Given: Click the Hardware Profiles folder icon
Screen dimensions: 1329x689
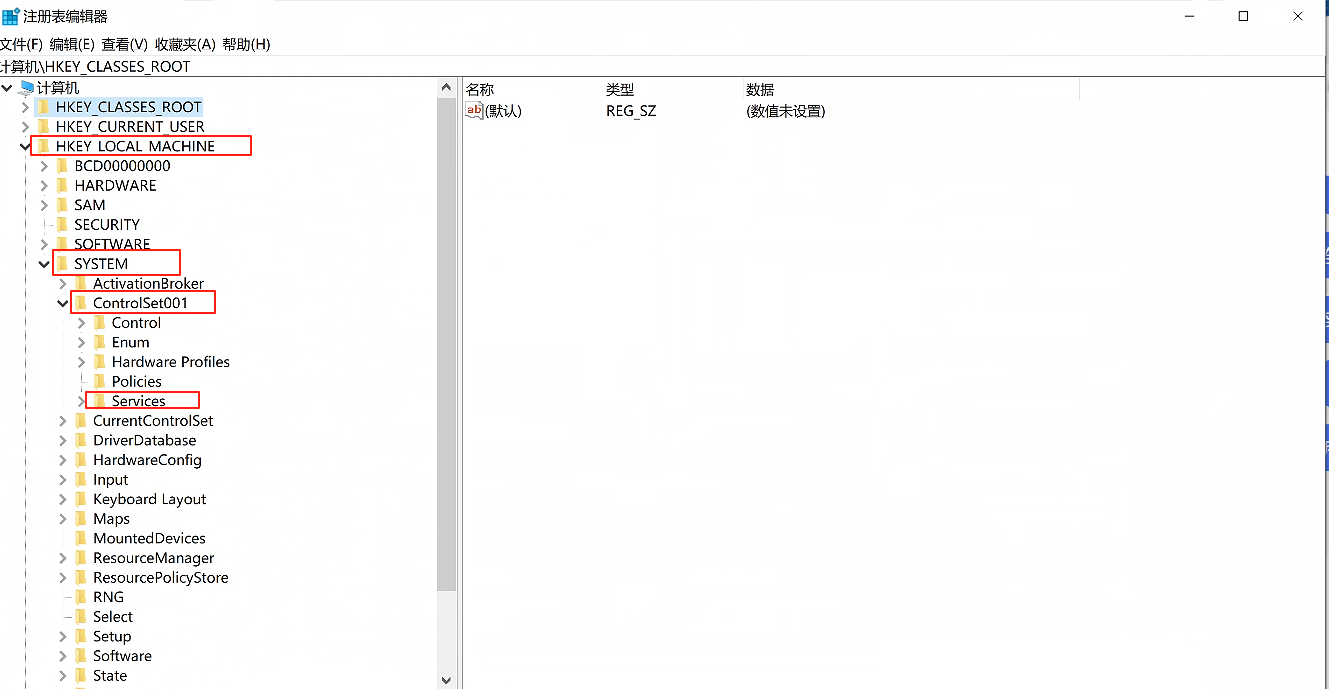Looking at the screenshot, I should tap(100, 362).
